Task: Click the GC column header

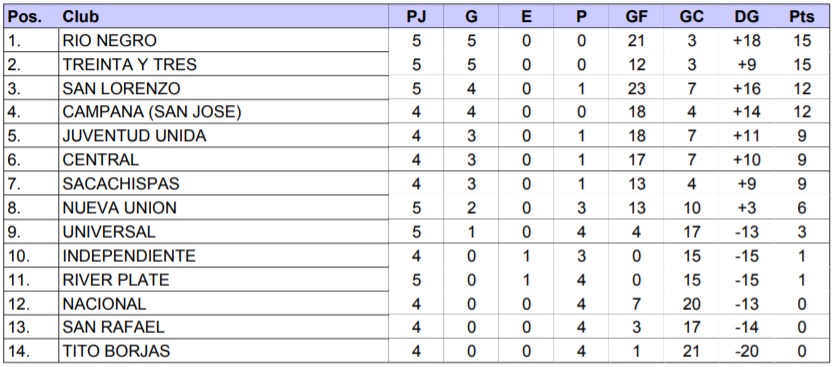Action: pyautogui.click(x=691, y=16)
